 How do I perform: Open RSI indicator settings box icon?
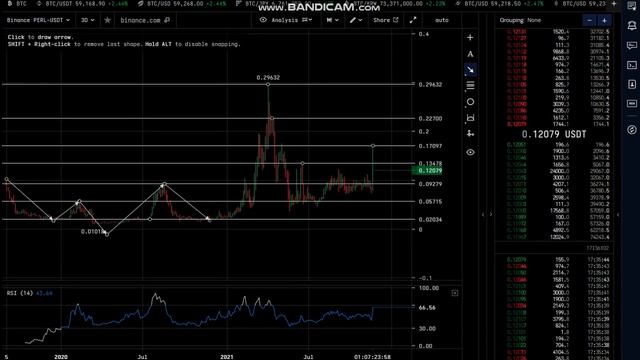[455, 293]
